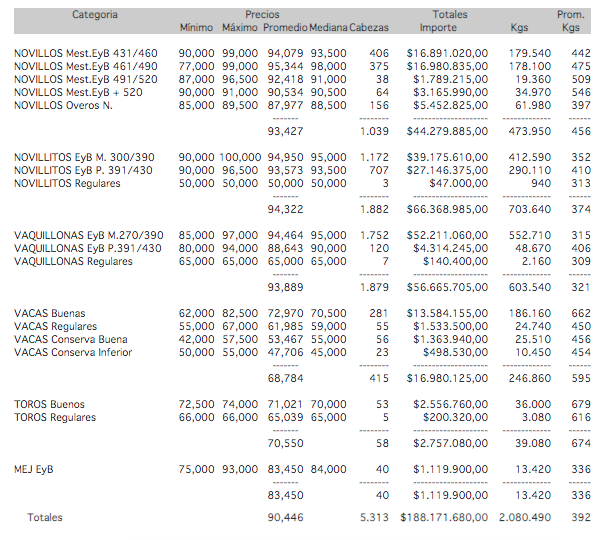
Task: Click the overall average price 90,446
Action: 285,518
